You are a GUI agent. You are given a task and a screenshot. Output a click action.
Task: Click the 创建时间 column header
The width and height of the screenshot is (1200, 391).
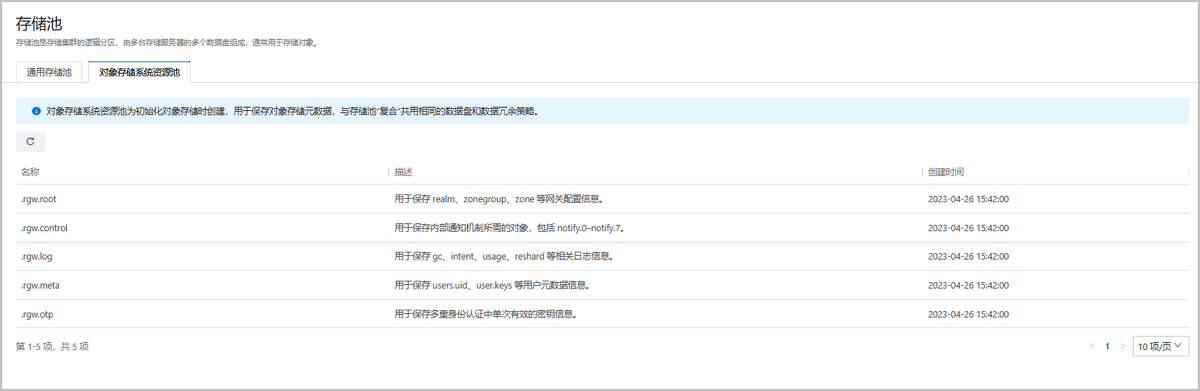[x=946, y=172]
